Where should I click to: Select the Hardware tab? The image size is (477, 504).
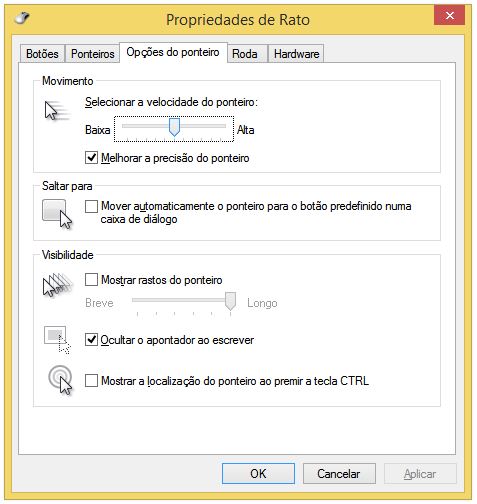(x=296, y=54)
